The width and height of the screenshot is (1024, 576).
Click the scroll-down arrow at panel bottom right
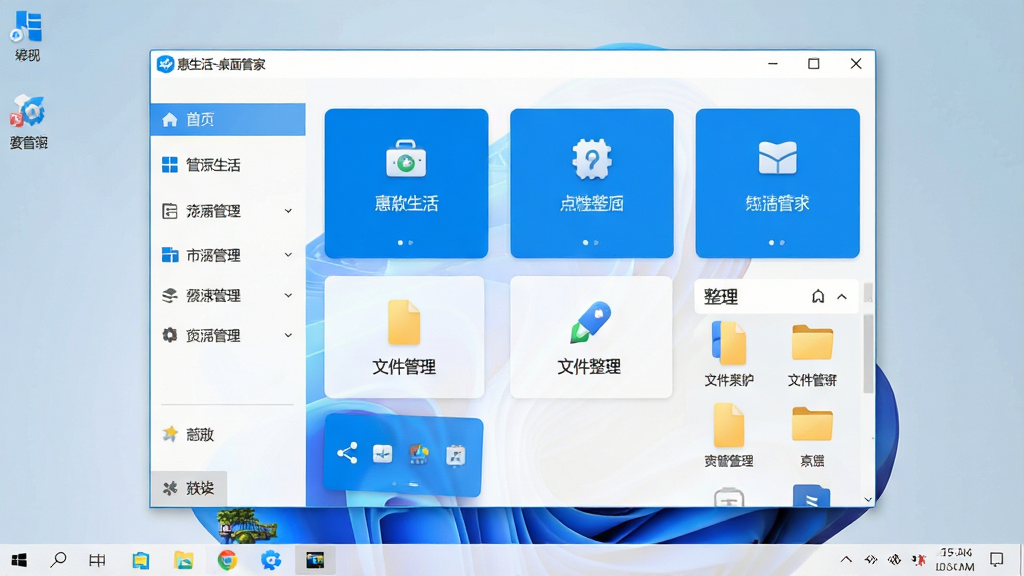click(x=868, y=500)
